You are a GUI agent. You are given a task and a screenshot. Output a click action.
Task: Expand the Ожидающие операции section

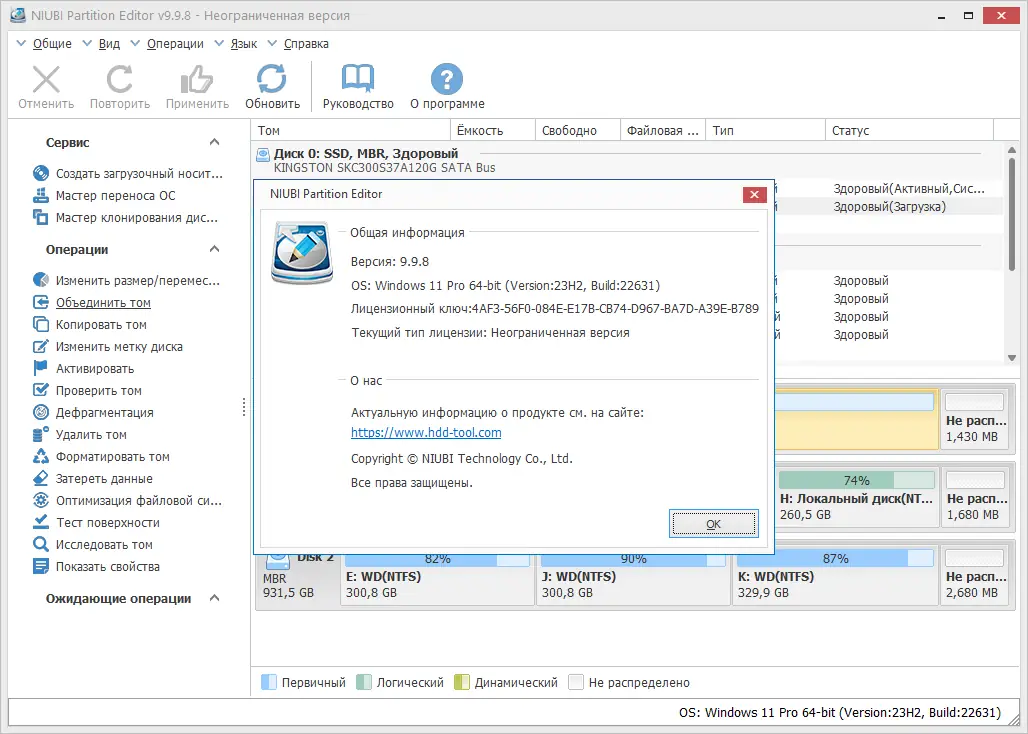[213, 598]
